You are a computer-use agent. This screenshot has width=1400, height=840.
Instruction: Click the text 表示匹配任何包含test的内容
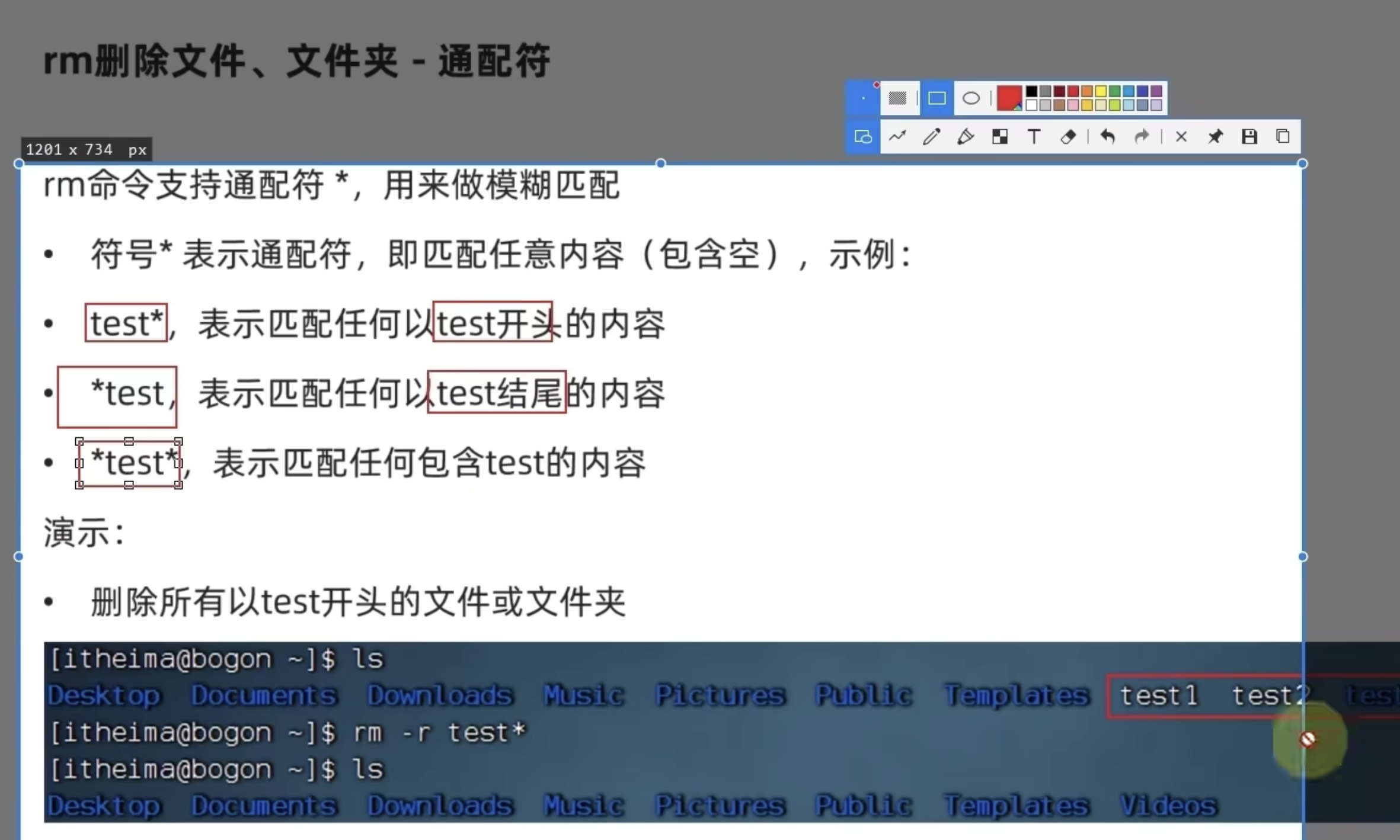(x=429, y=463)
